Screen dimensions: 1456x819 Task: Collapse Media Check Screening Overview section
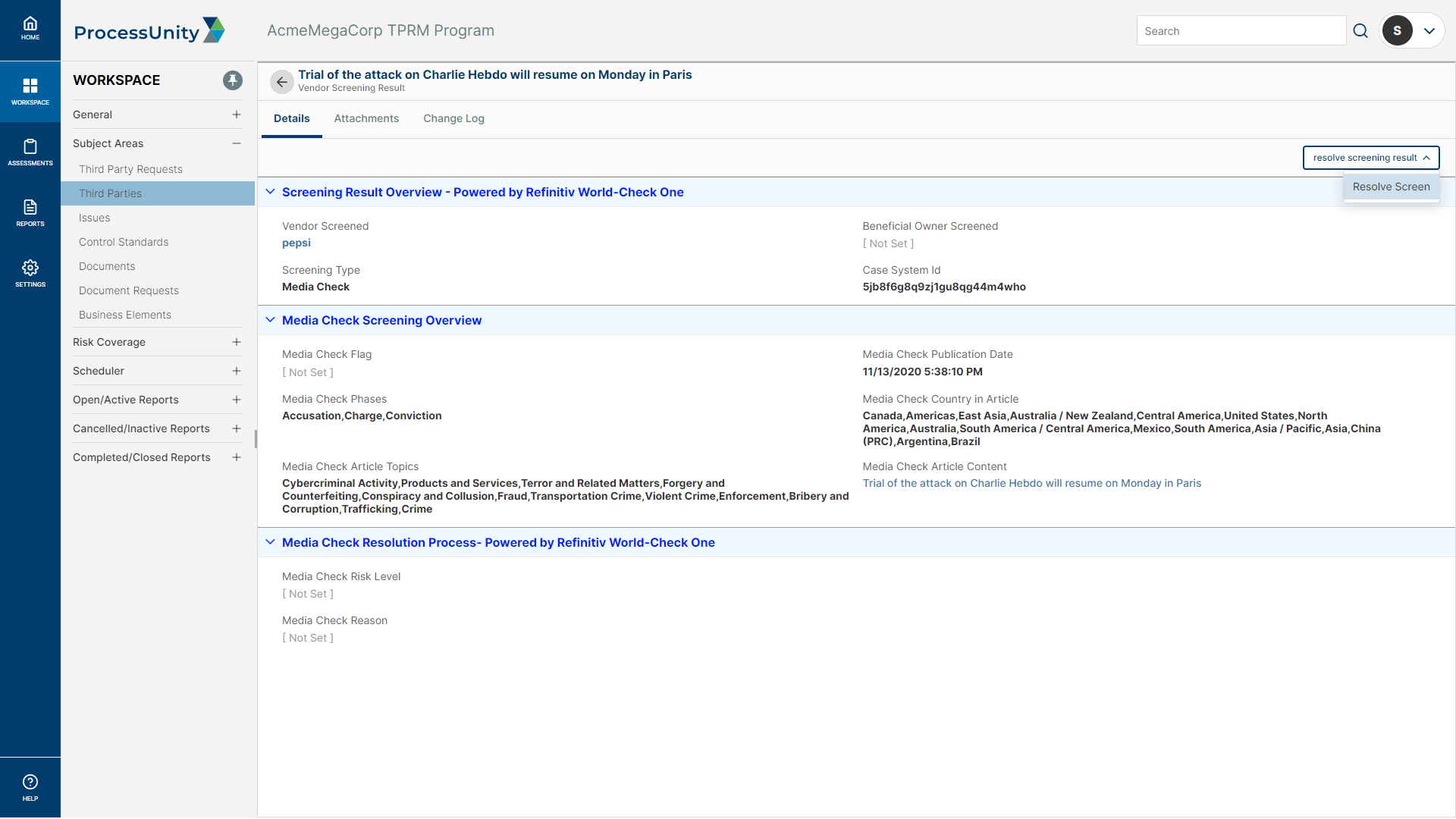(x=270, y=320)
